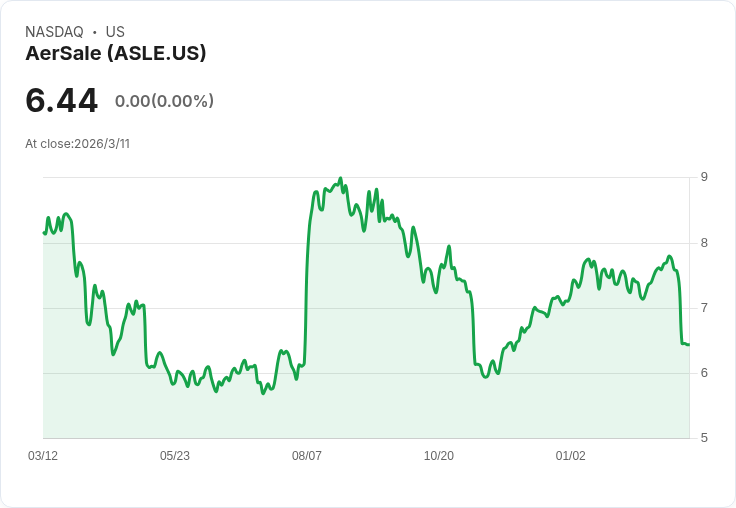Click the At close date text
The image size is (736, 508).
click(78, 144)
